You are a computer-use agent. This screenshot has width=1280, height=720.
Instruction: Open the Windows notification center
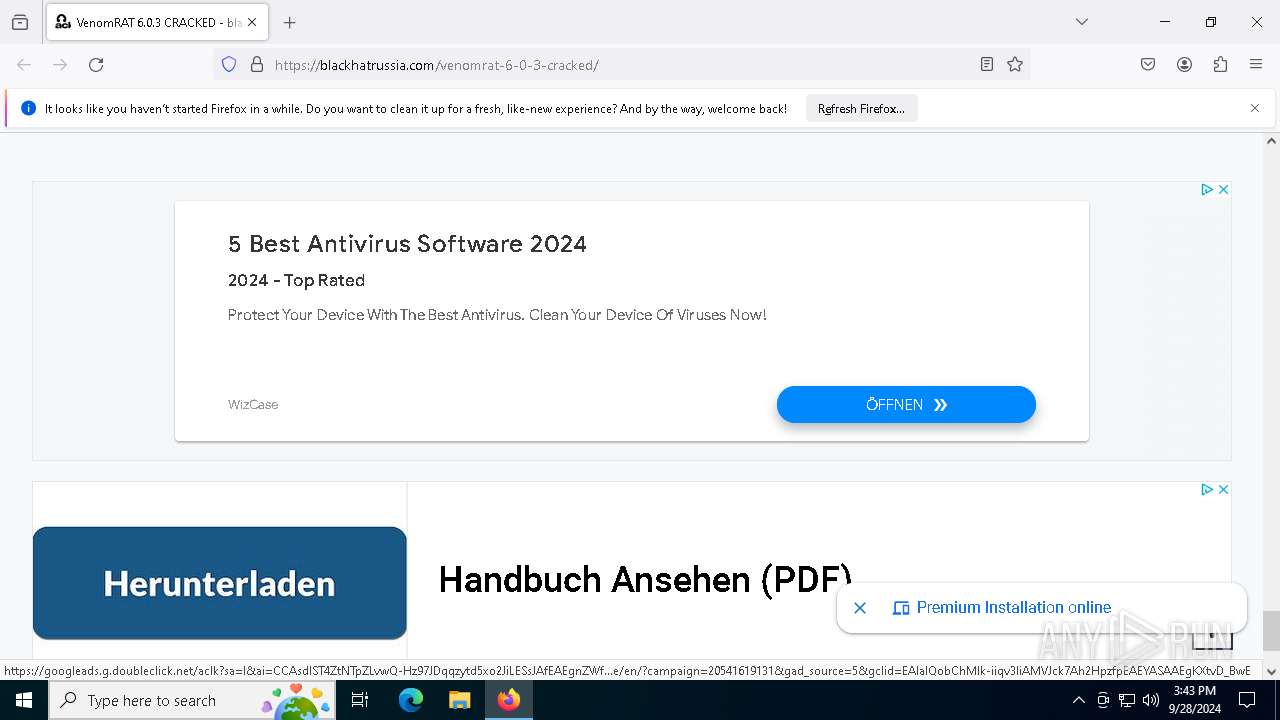point(1247,700)
